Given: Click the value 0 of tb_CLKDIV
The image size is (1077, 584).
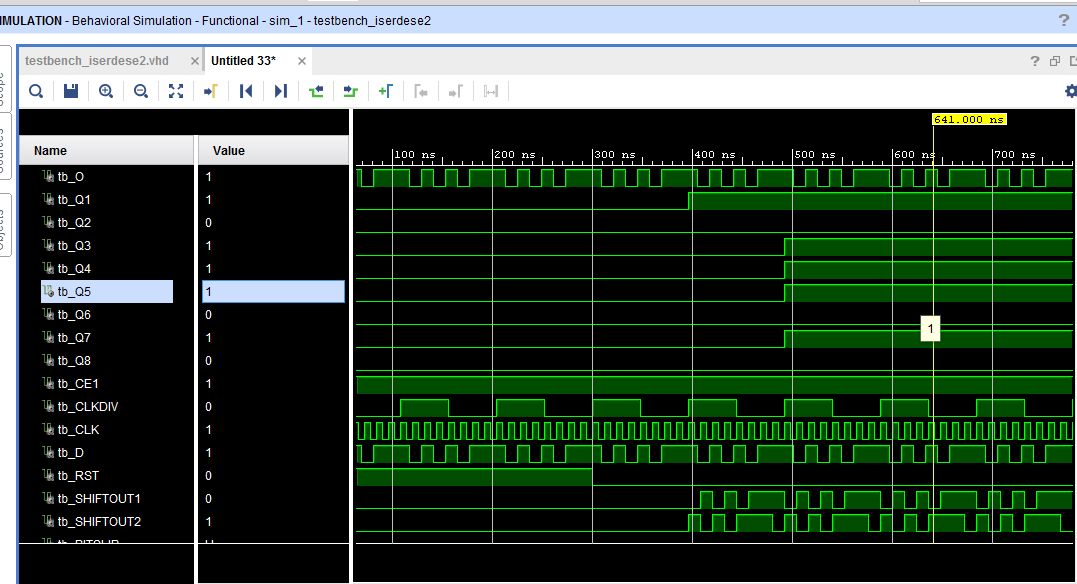Looking at the screenshot, I should click(208, 407).
